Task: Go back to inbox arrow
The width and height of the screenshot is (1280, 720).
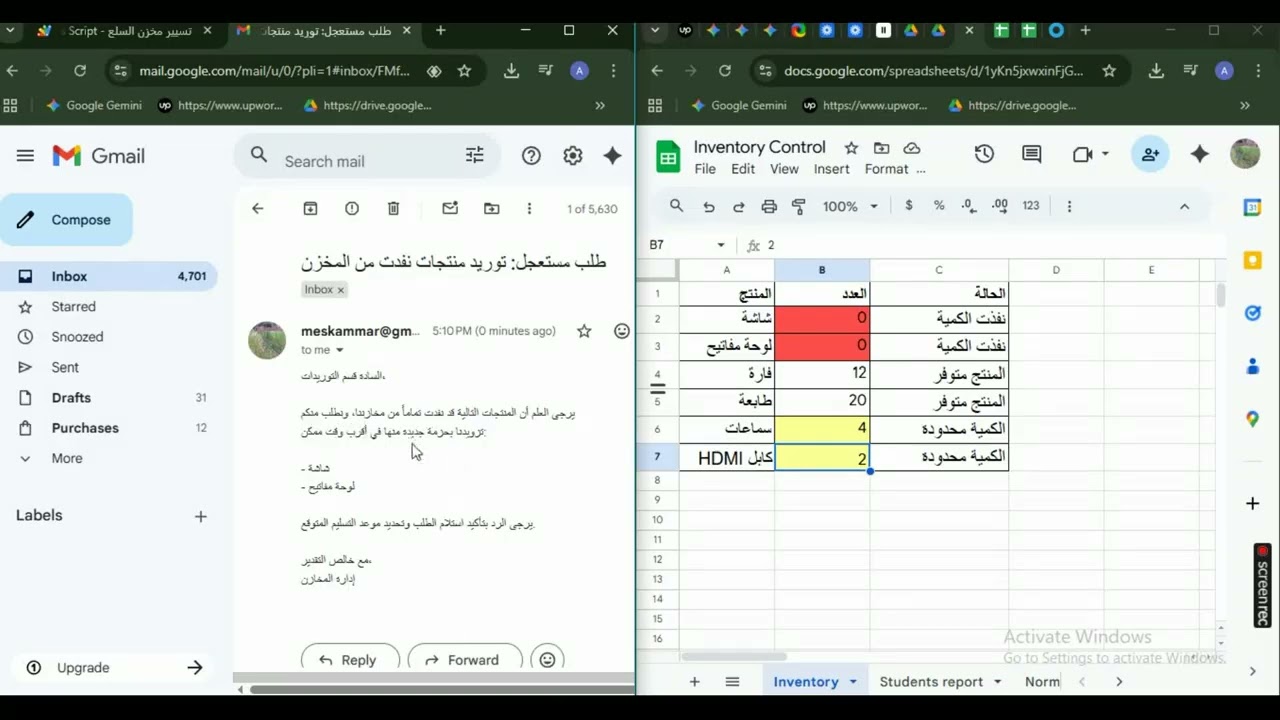Action: click(258, 208)
